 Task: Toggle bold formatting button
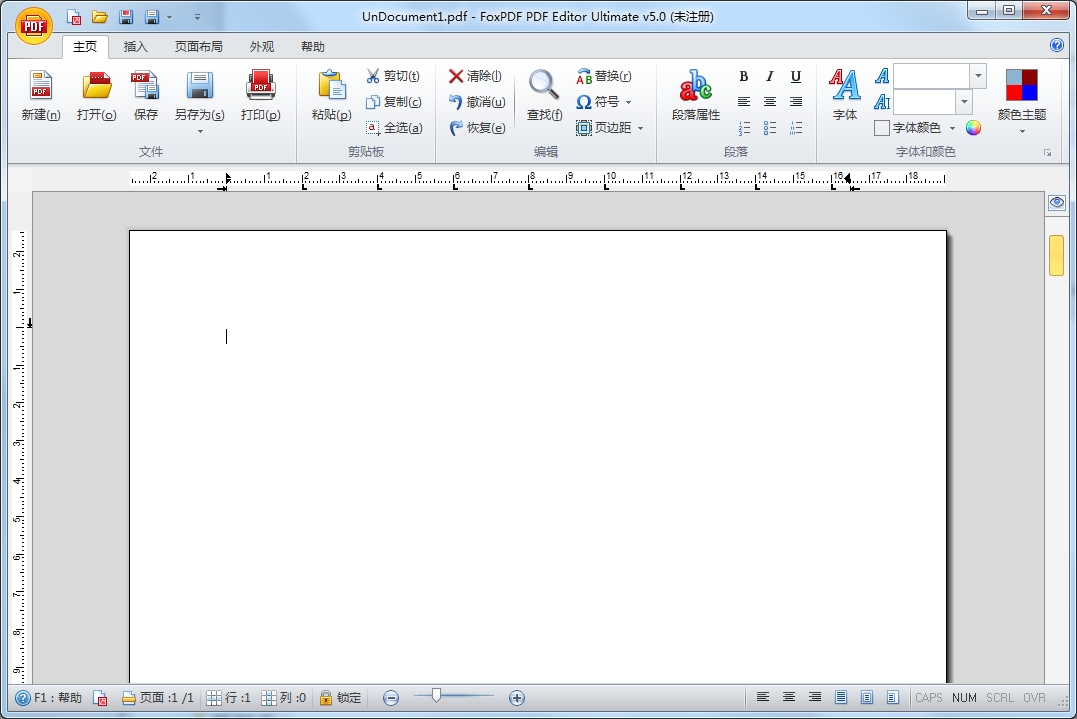pos(743,76)
